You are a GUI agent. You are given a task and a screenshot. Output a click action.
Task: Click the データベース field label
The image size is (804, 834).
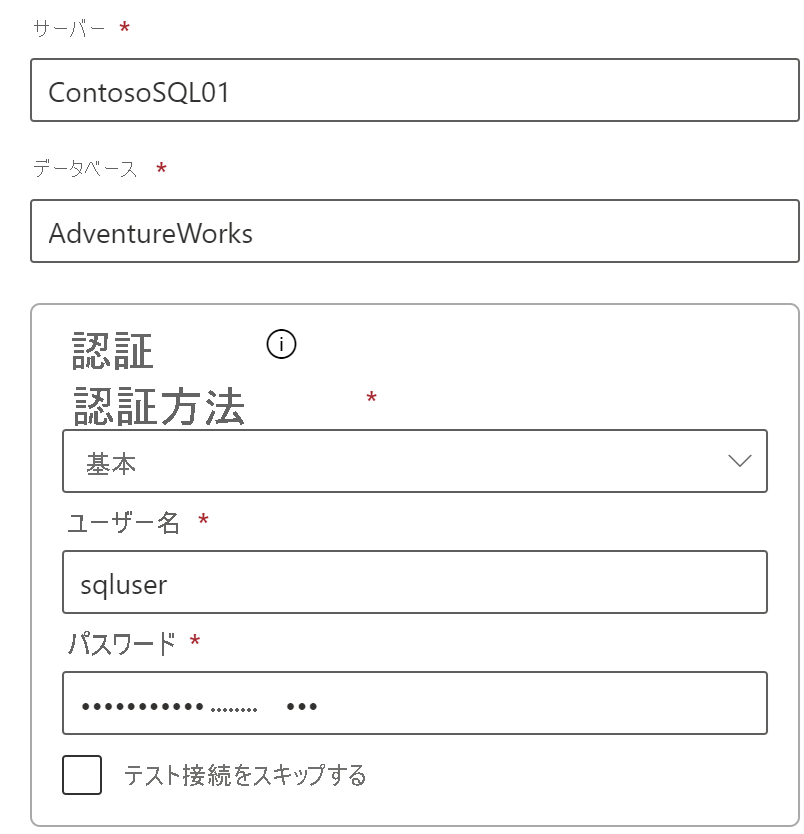click(85, 170)
